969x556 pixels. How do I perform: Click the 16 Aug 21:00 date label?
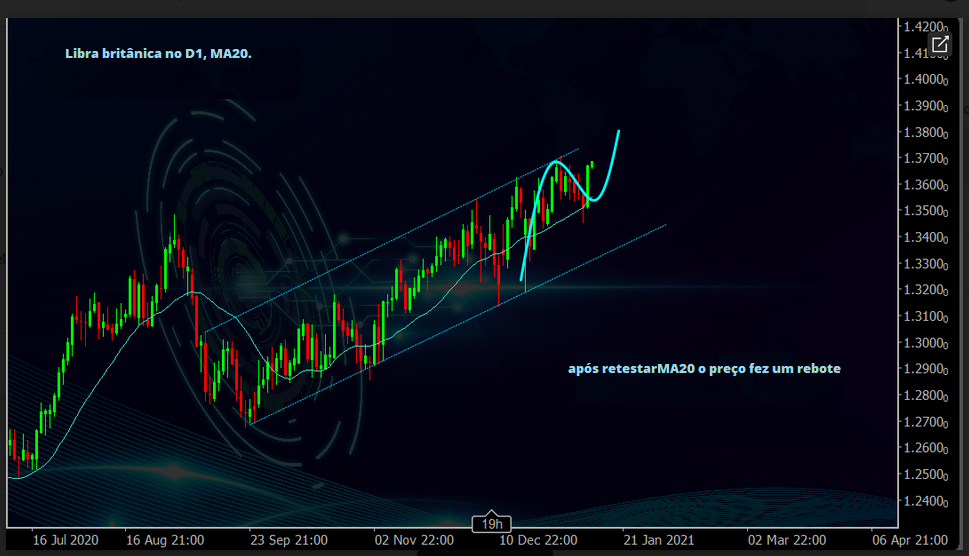coord(165,540)
